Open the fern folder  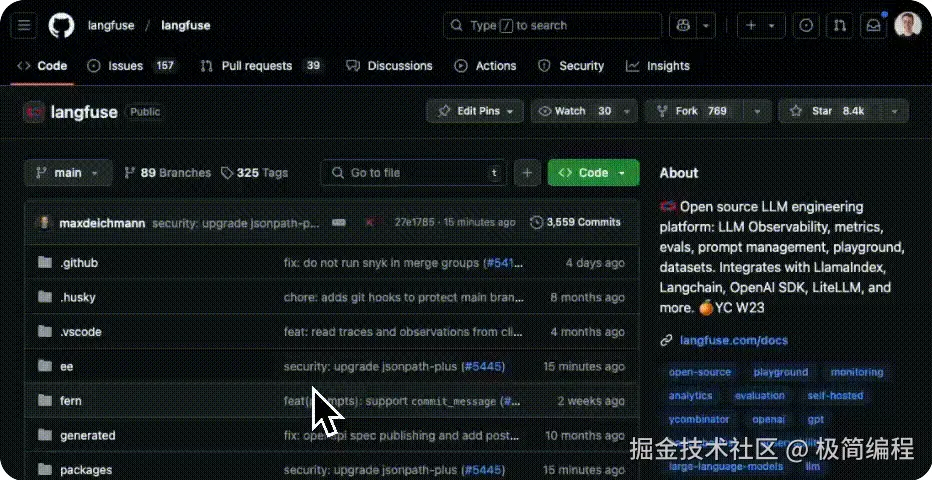70,401
